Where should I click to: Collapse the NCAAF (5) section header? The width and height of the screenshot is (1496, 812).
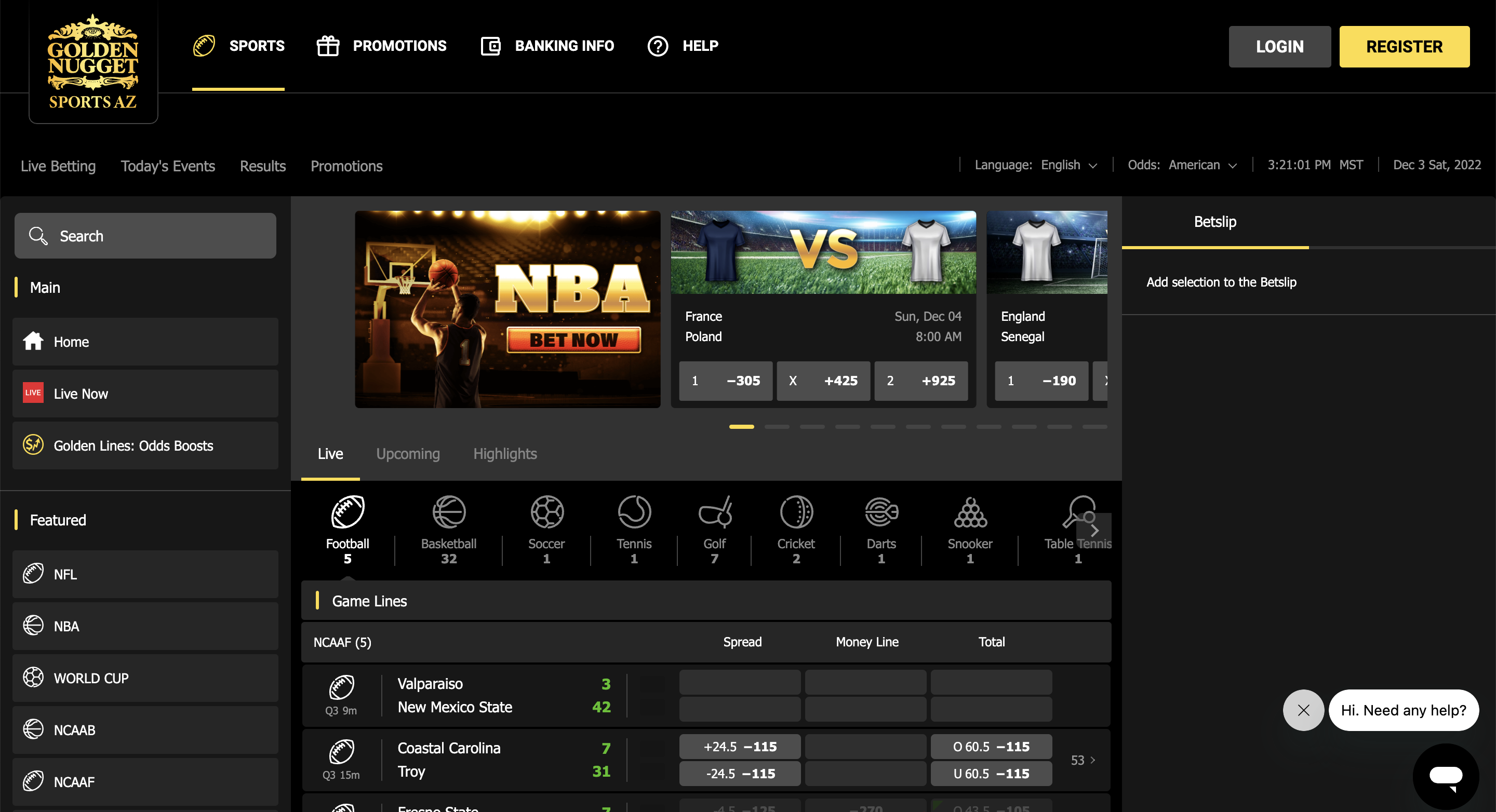[x=705, y=642]
